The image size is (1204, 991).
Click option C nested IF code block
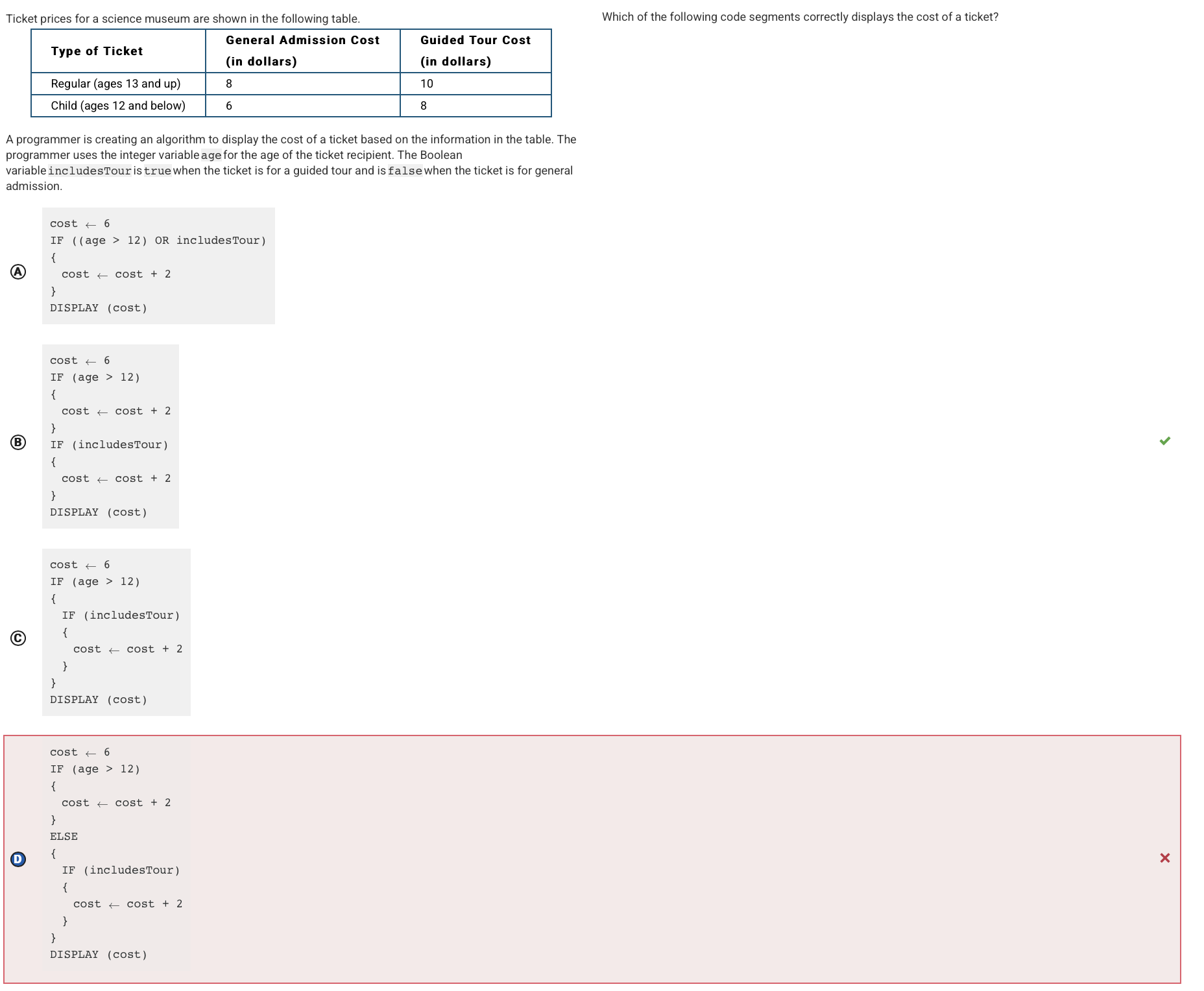(116, 632)
